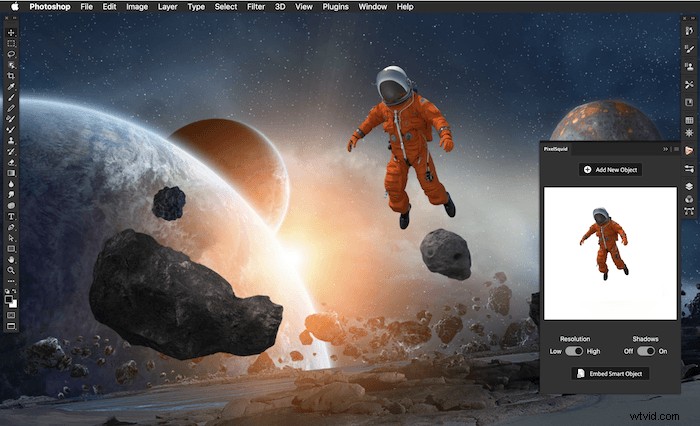Select the Move tool
The height and width of the screenshot is (426, 700).
coord(11,33)
